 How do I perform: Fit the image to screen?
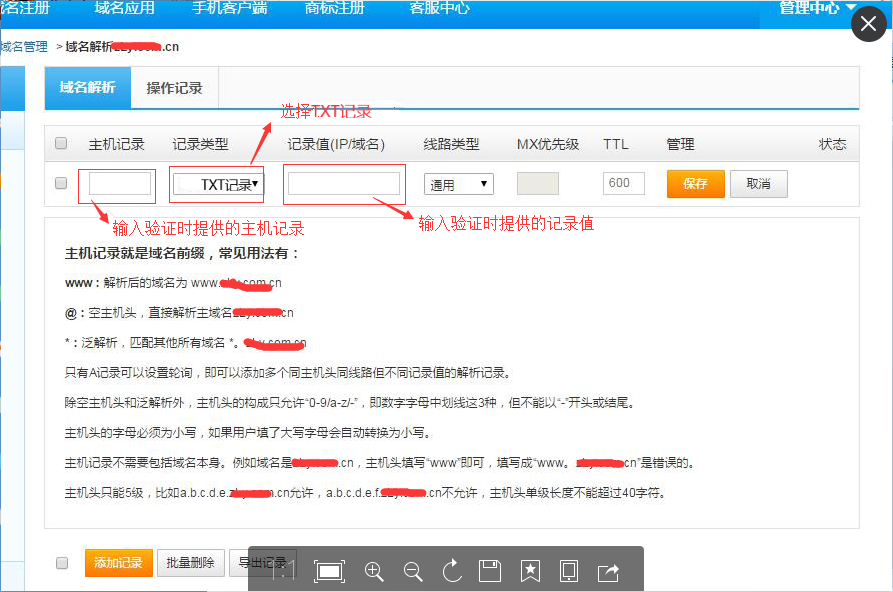point(329,571)
